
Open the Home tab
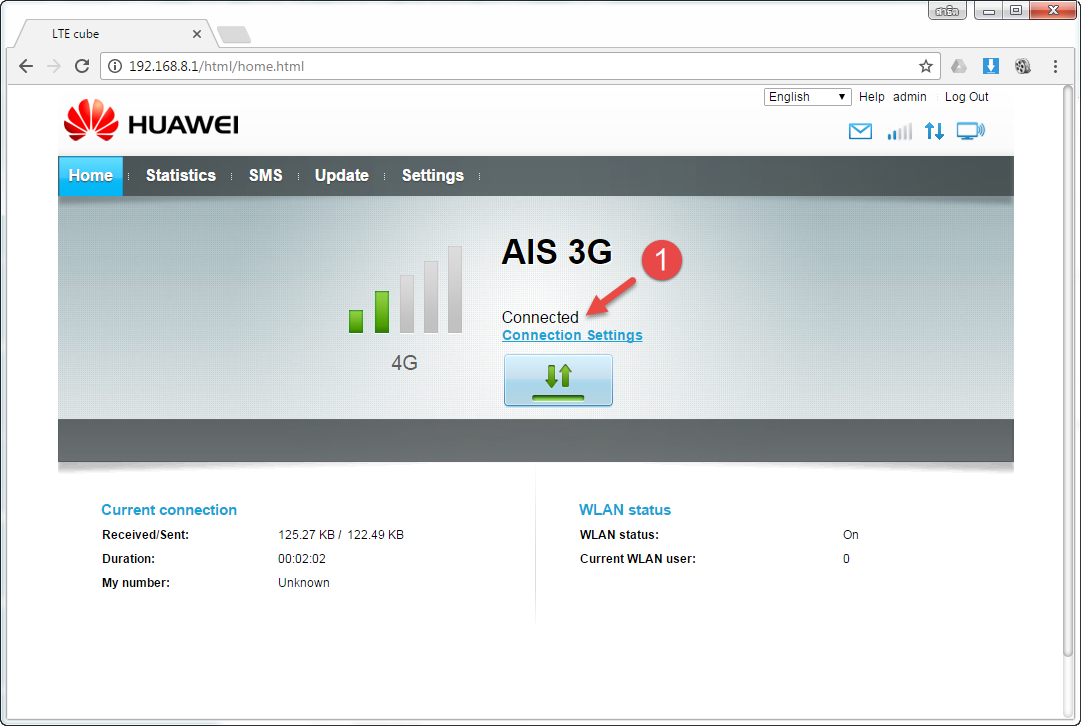point(90,176)
